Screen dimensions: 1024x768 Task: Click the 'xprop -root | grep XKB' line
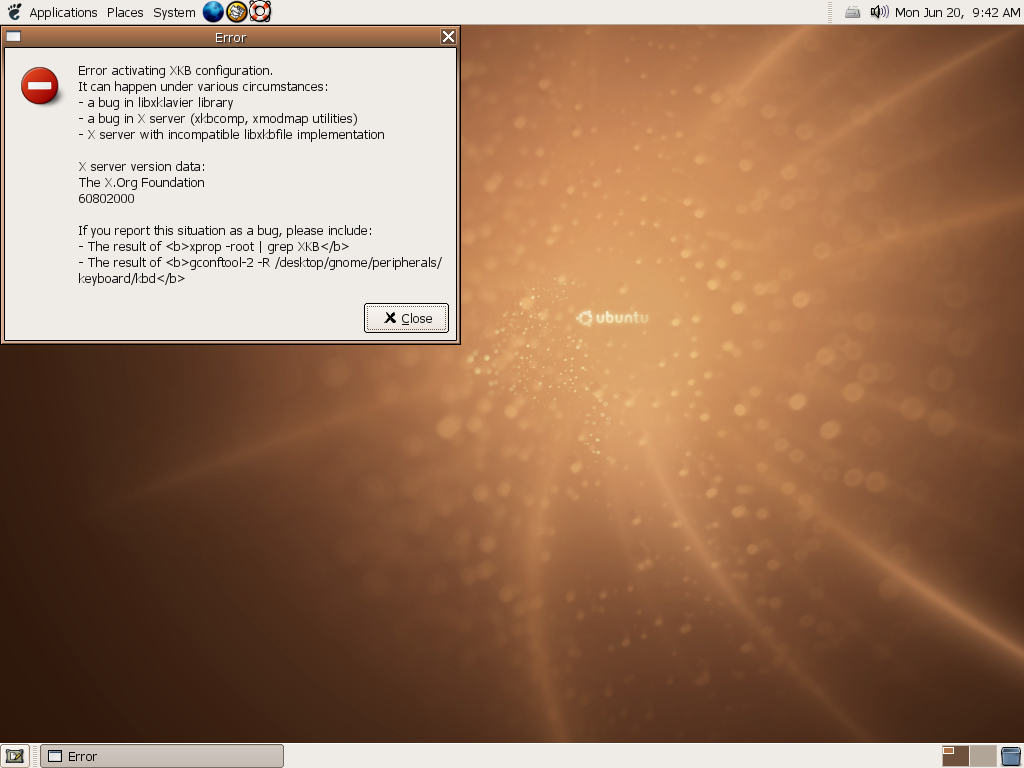point(214,247)
